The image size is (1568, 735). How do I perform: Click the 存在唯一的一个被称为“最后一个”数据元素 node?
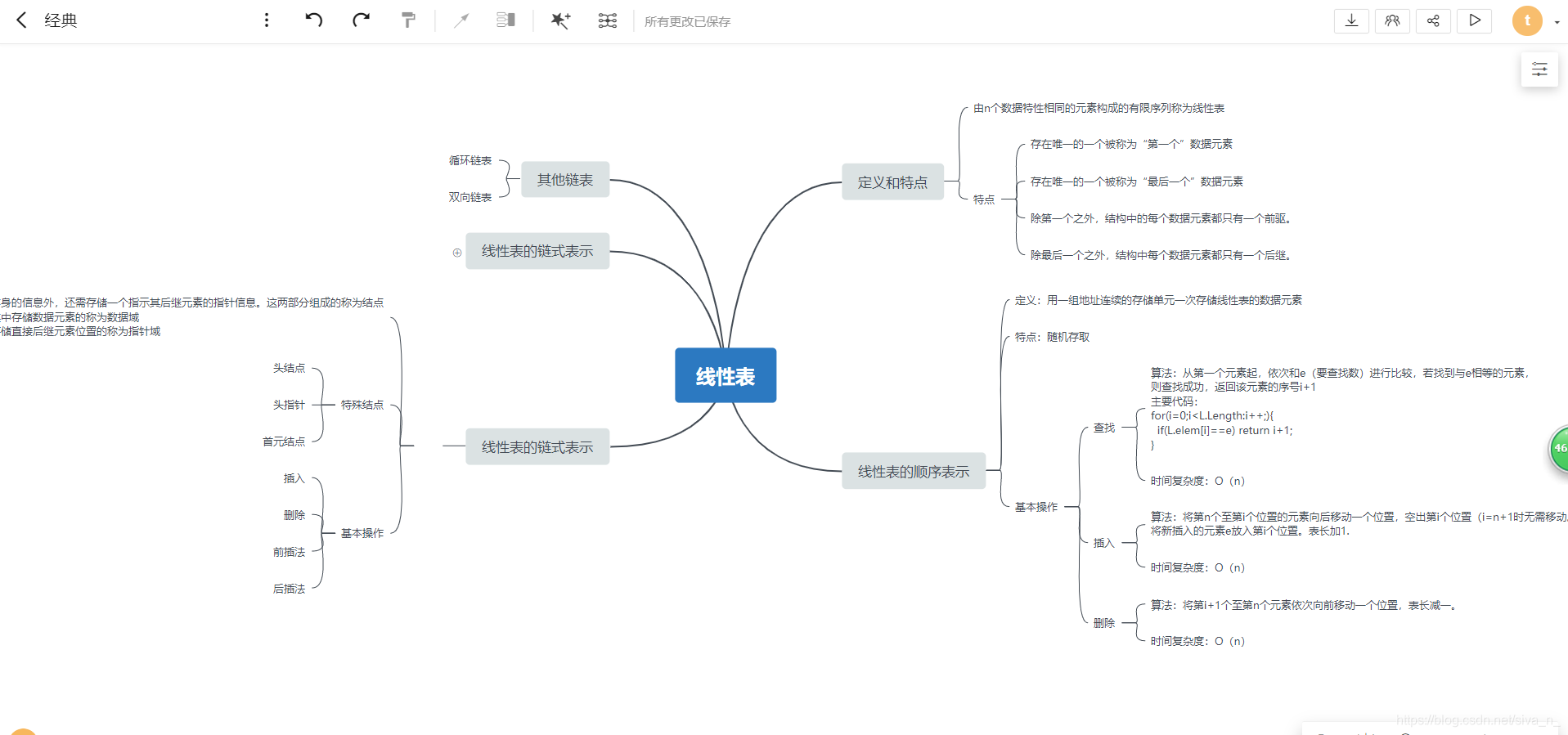pyautogui.click(x=1137, y=182)
